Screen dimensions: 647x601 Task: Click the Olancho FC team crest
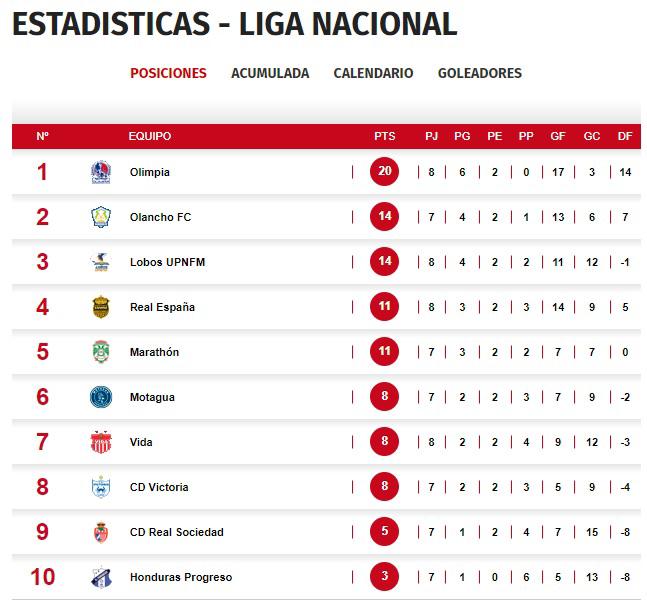click(100, 217)
